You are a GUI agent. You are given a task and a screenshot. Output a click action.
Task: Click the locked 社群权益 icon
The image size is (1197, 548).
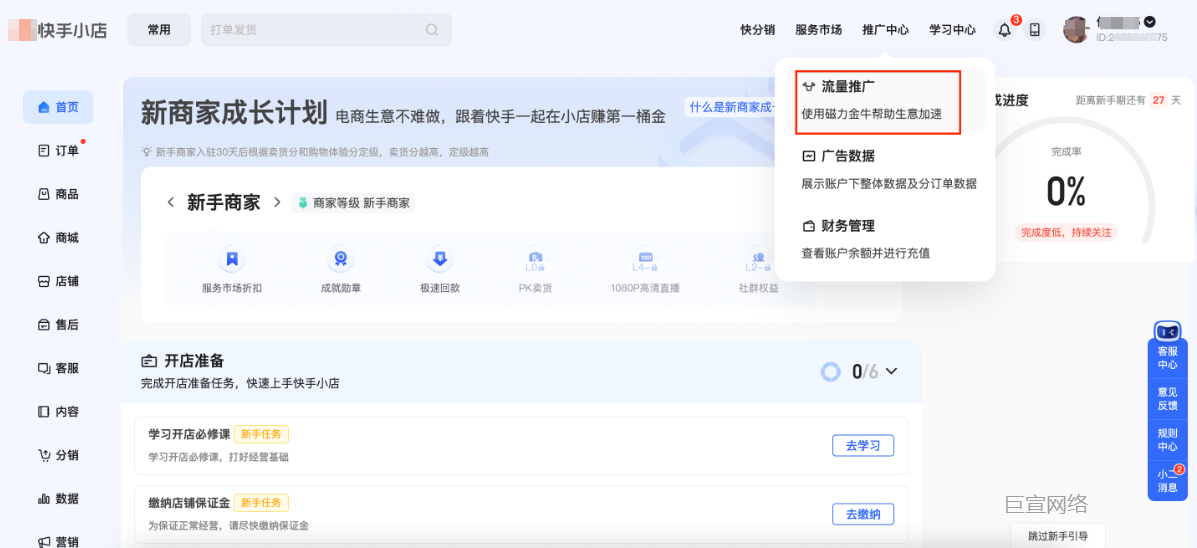pos(758,259)
